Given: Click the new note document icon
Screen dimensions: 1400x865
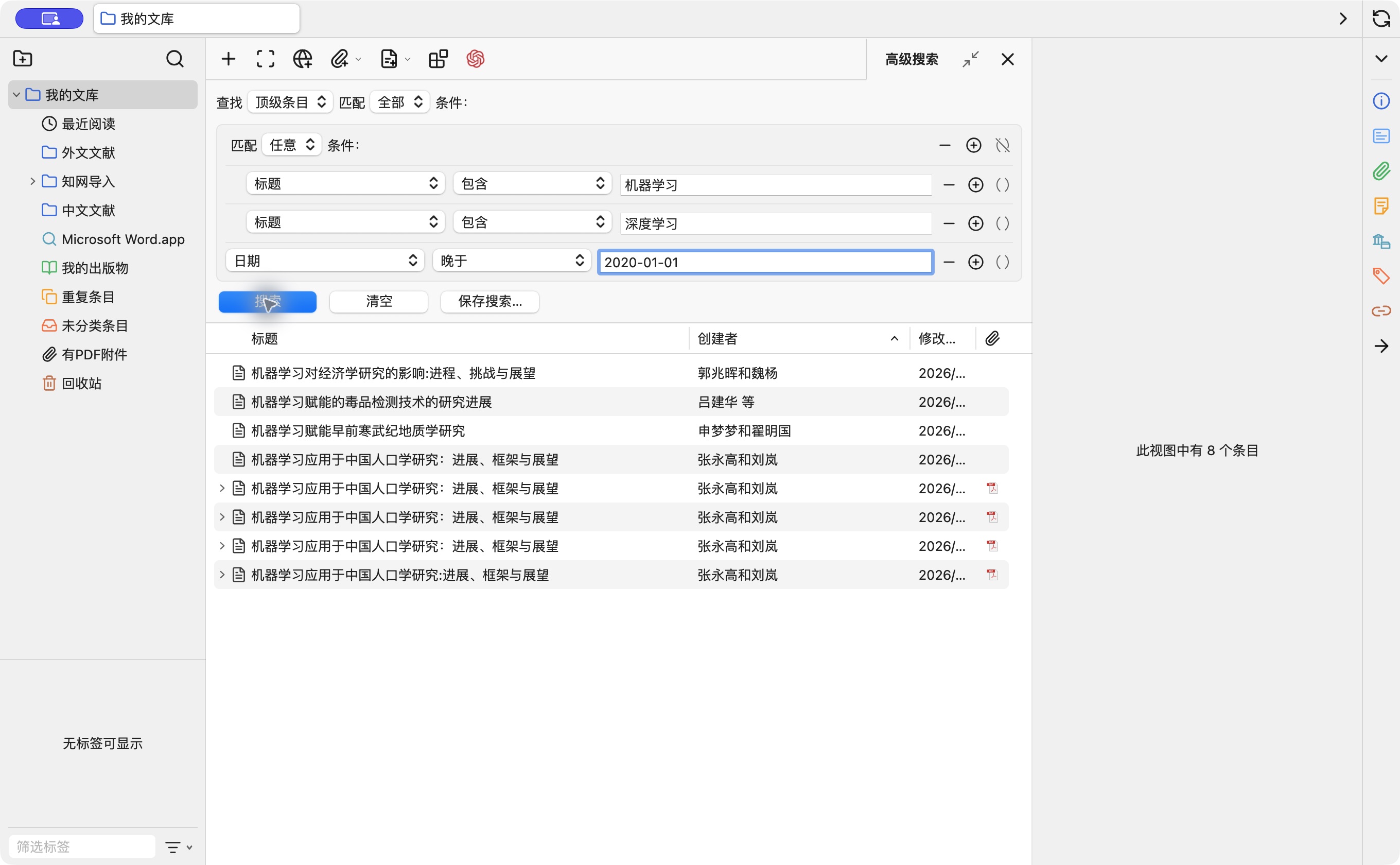Looking at the screenshot, I should (389, 58).
